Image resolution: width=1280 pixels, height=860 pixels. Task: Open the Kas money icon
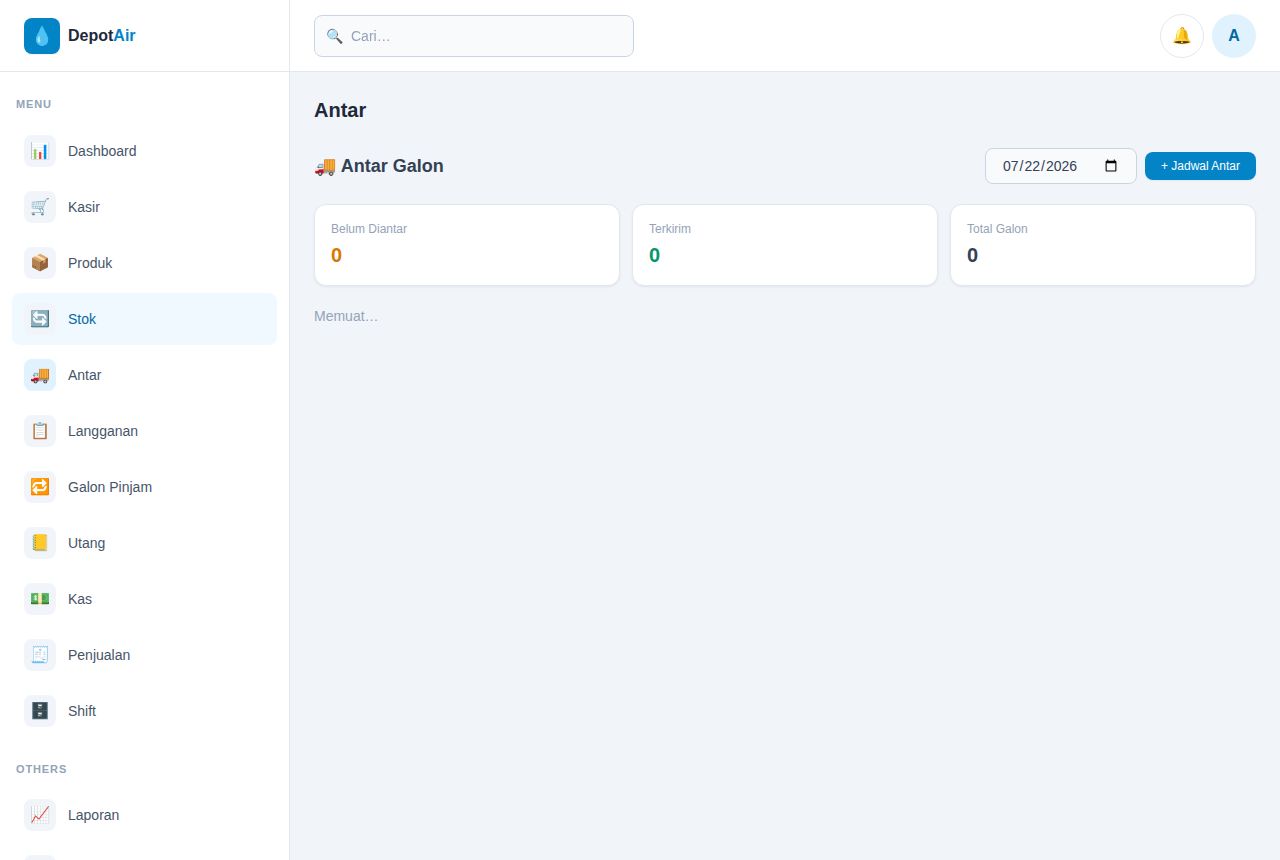(40, 599)
